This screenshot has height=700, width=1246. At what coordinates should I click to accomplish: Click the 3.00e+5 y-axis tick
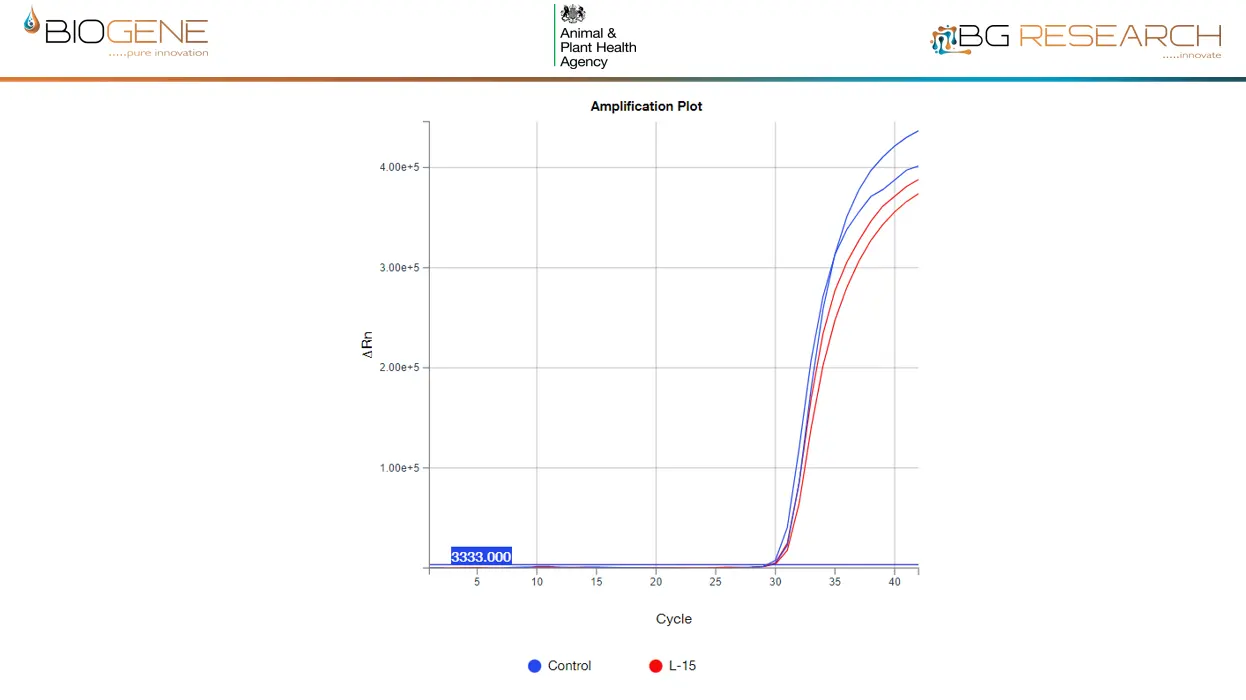click(398, 268)
